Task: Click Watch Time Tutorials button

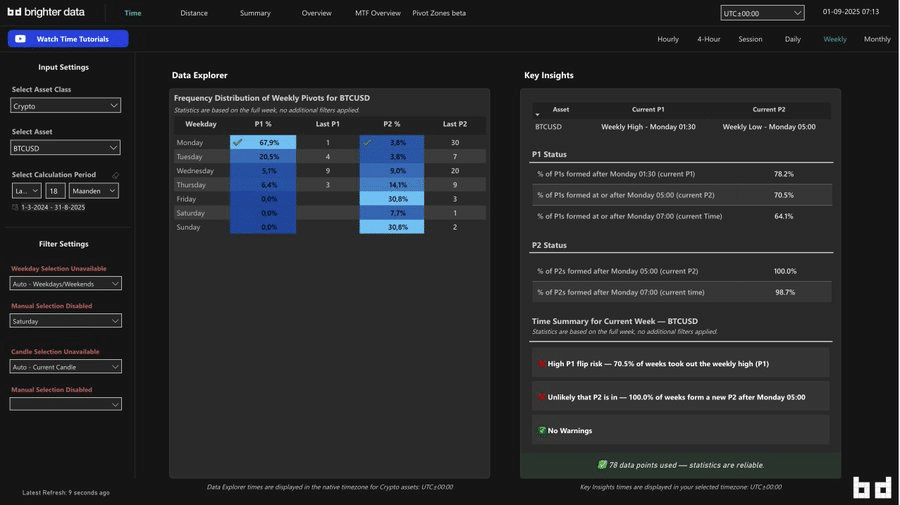Action: point(68,39)
